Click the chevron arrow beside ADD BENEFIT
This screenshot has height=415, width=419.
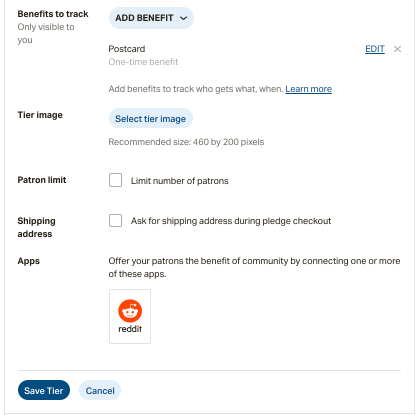click(183, 18)
